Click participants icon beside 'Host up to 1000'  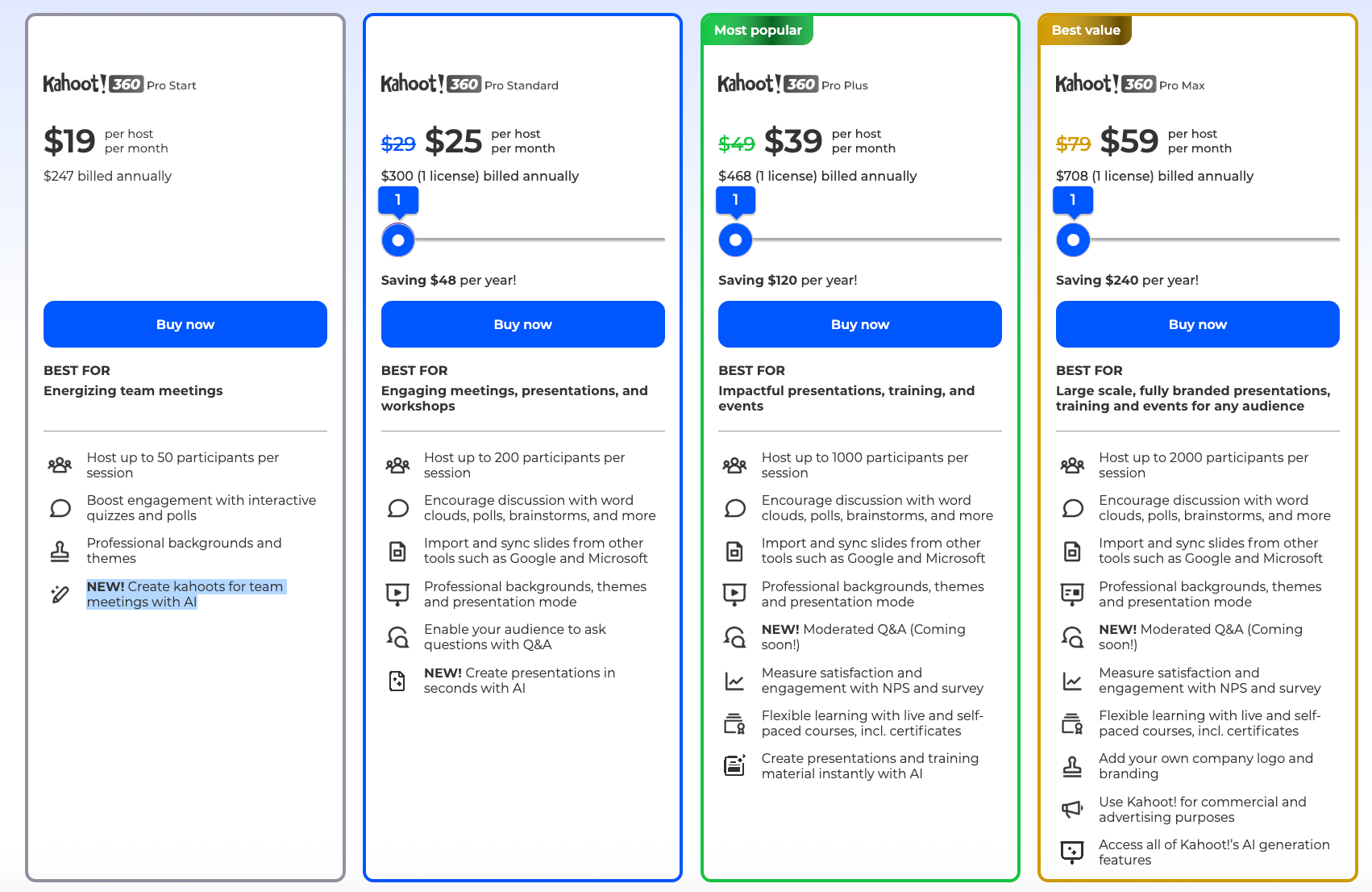pyautogui.click(x=734, y=465)
